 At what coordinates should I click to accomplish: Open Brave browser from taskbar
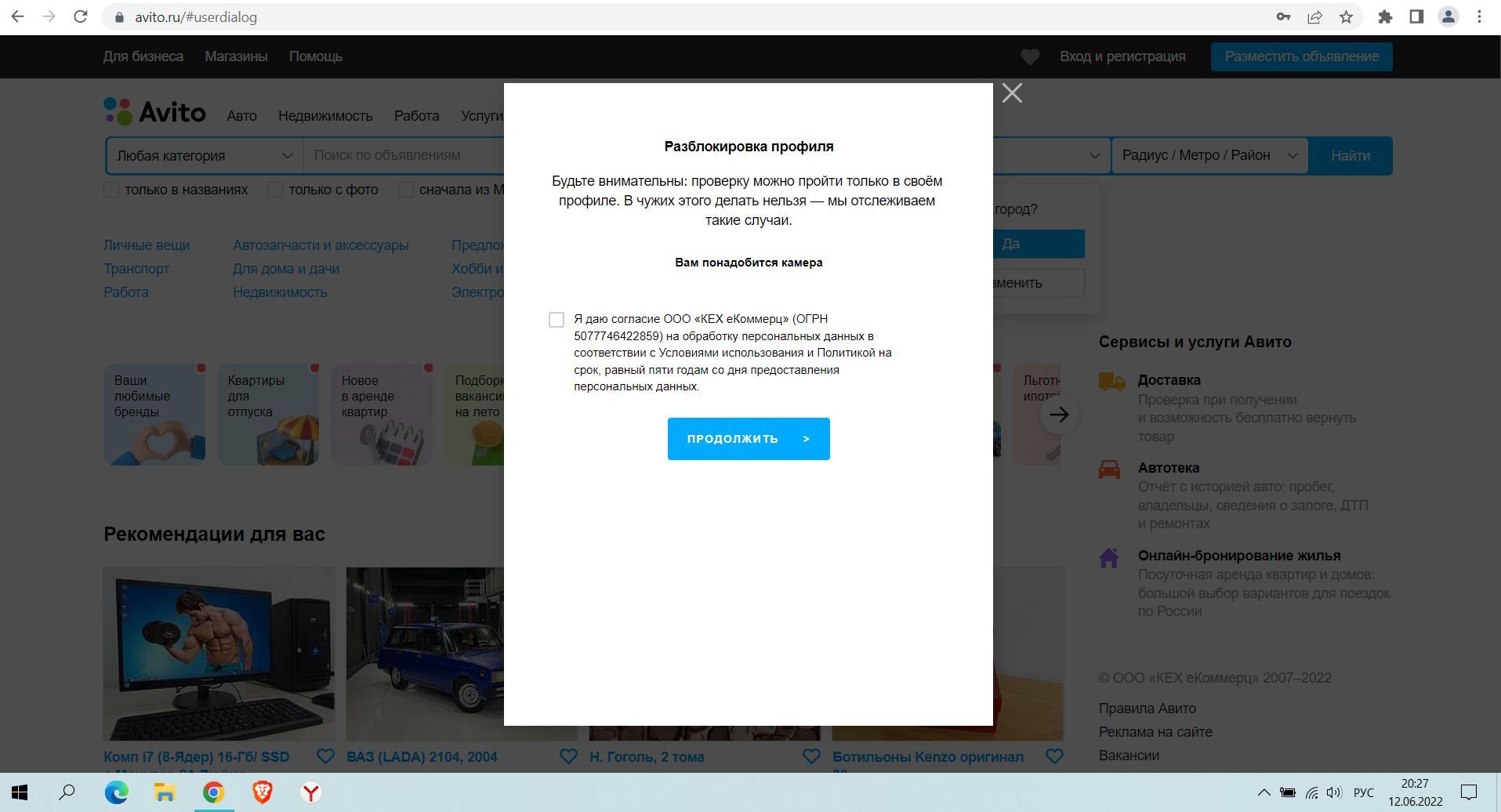point(263,792)
